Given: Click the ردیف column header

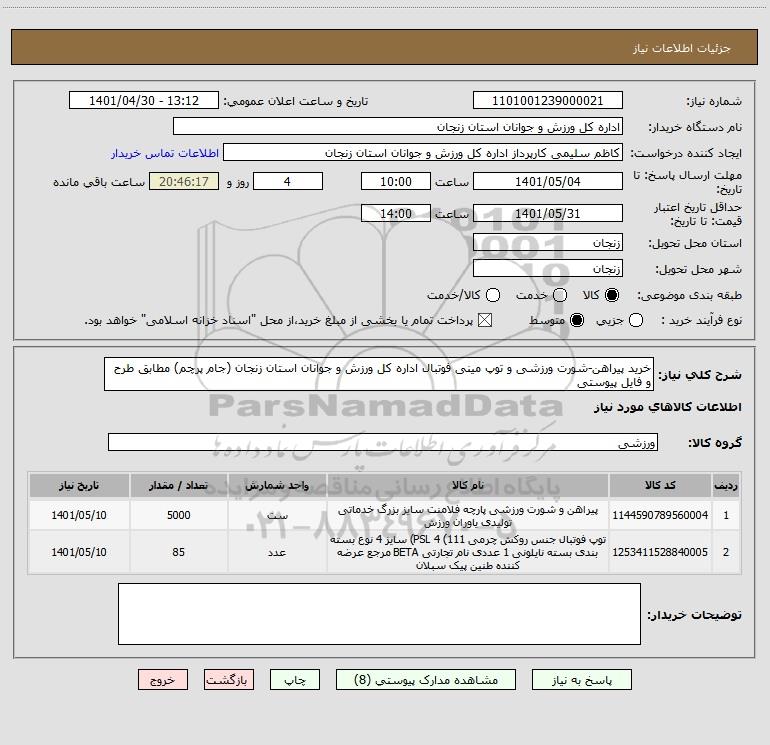Looking at the screenshot, I should click(726, 485).
